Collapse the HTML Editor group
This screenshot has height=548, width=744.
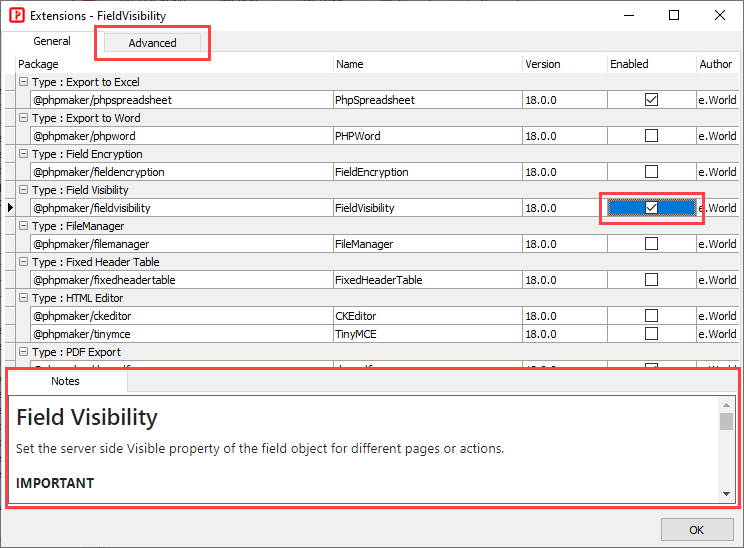point(23,298)
